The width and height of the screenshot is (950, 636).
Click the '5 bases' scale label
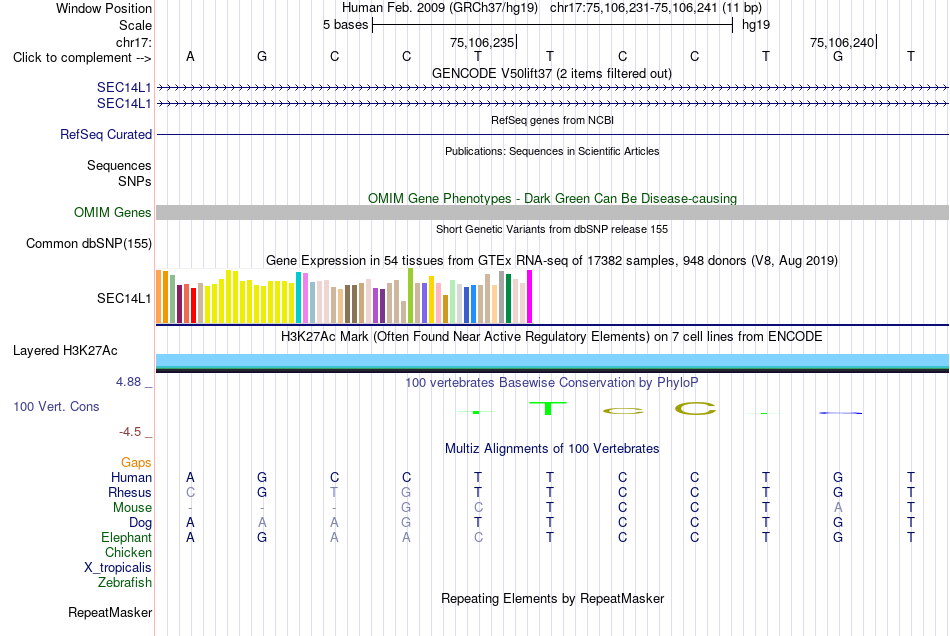(x=345, y=25)
